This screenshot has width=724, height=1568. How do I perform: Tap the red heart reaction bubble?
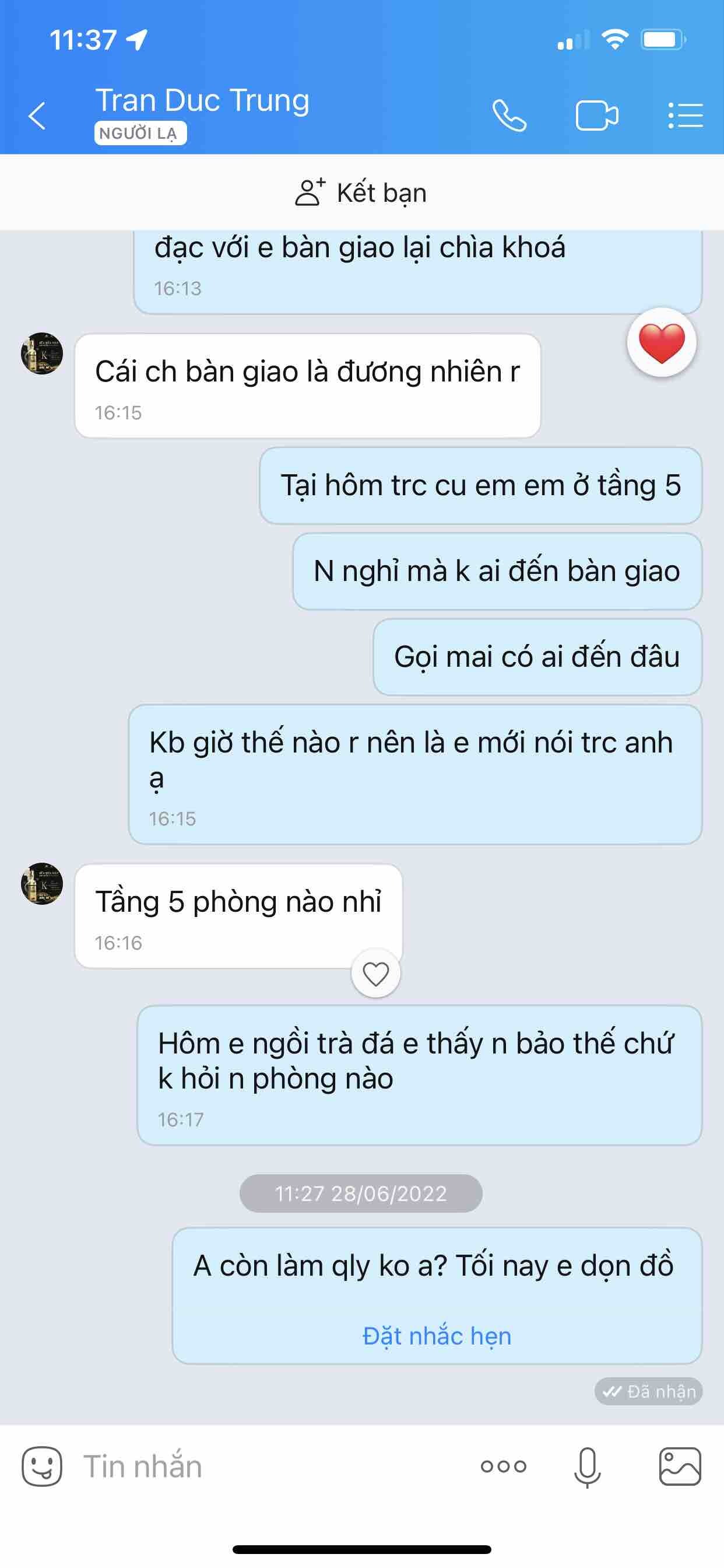[x=661, y=342]
